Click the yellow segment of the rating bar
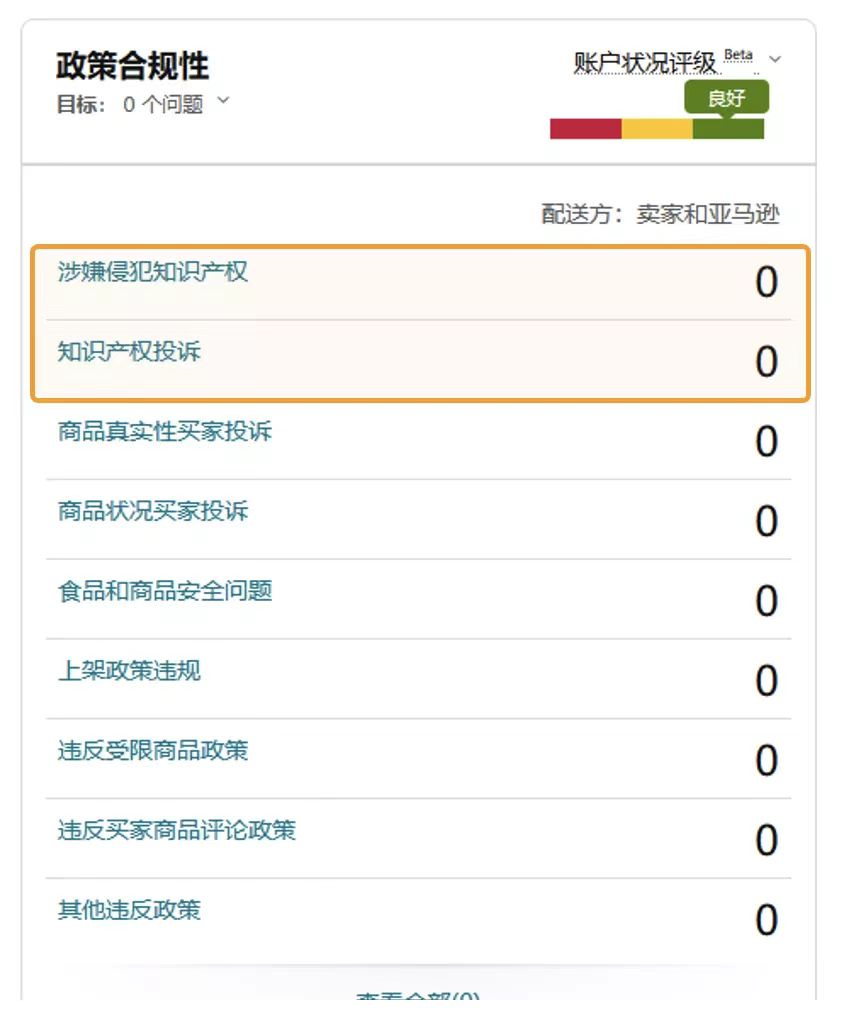 [657, 130]
